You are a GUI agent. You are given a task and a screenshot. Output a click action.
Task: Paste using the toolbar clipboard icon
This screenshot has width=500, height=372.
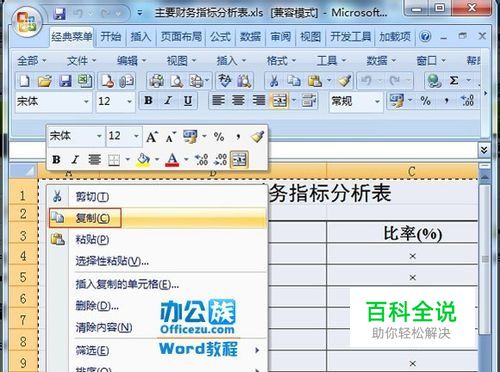315,81
